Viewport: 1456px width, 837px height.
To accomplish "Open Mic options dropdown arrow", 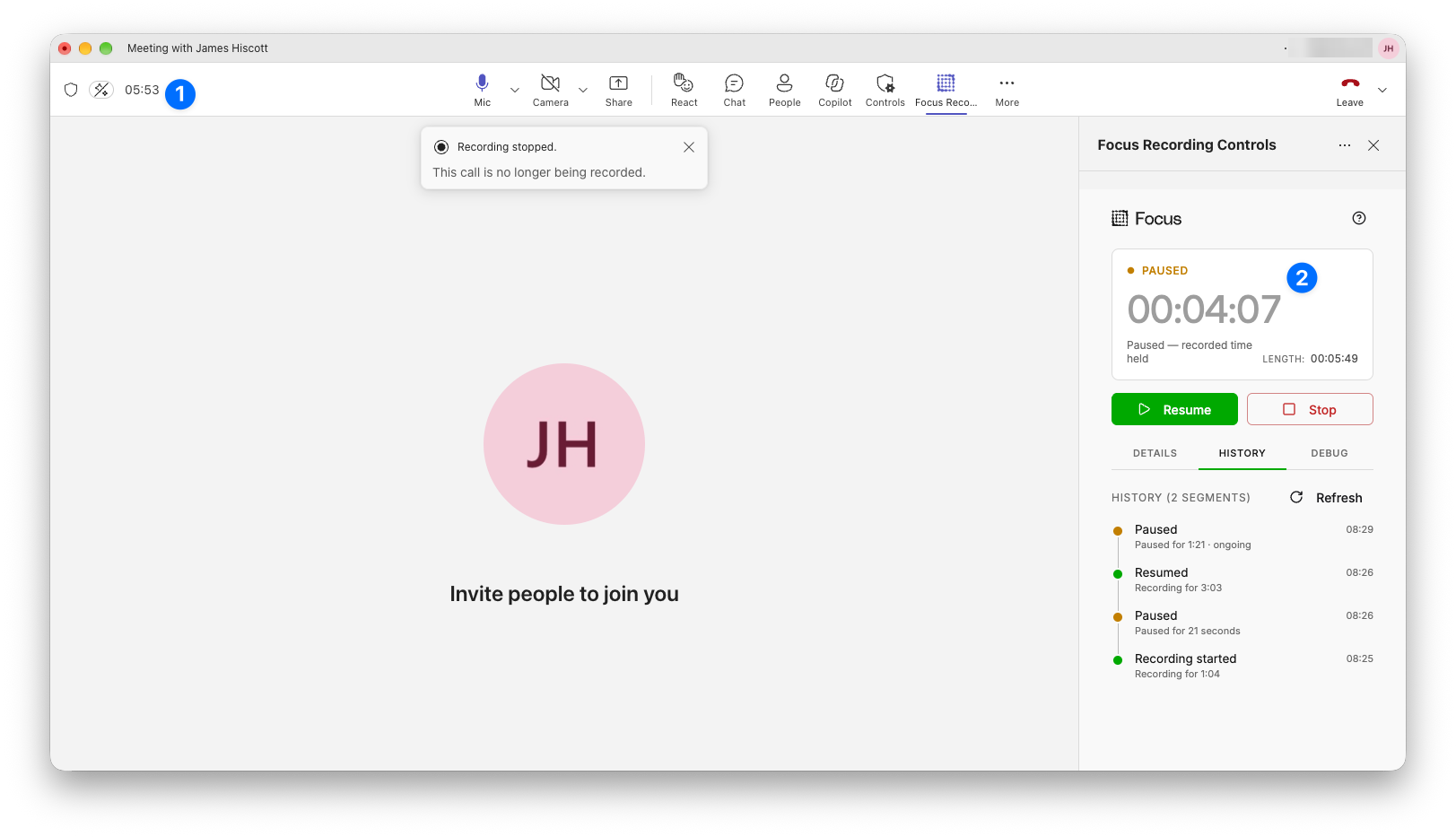I will [x=515, y=90].
